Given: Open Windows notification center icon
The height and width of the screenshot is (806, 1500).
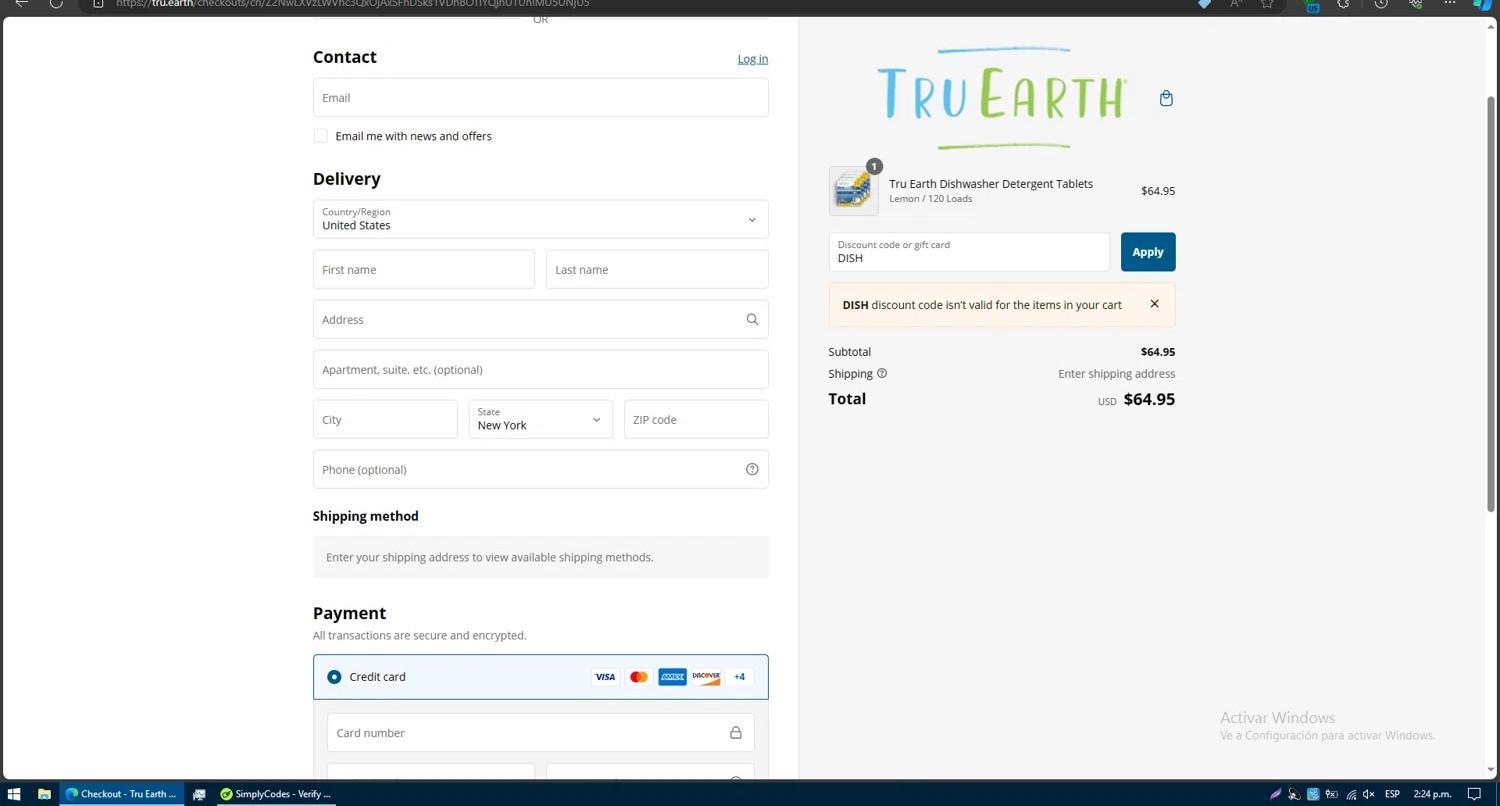Looking at the screenshot, I should [1474, 794].
